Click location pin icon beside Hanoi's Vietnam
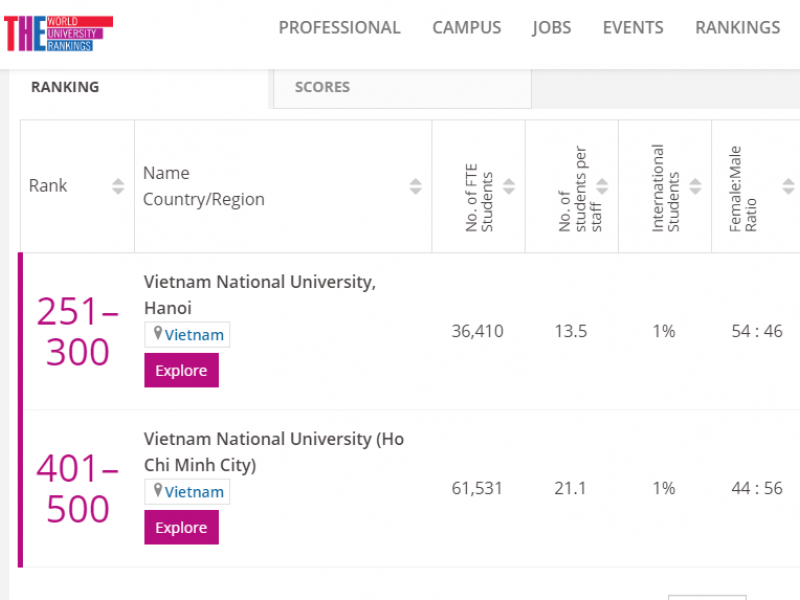The width and height of the screenshot is (800, 600). pyautogui.click(x=157, y=334)
